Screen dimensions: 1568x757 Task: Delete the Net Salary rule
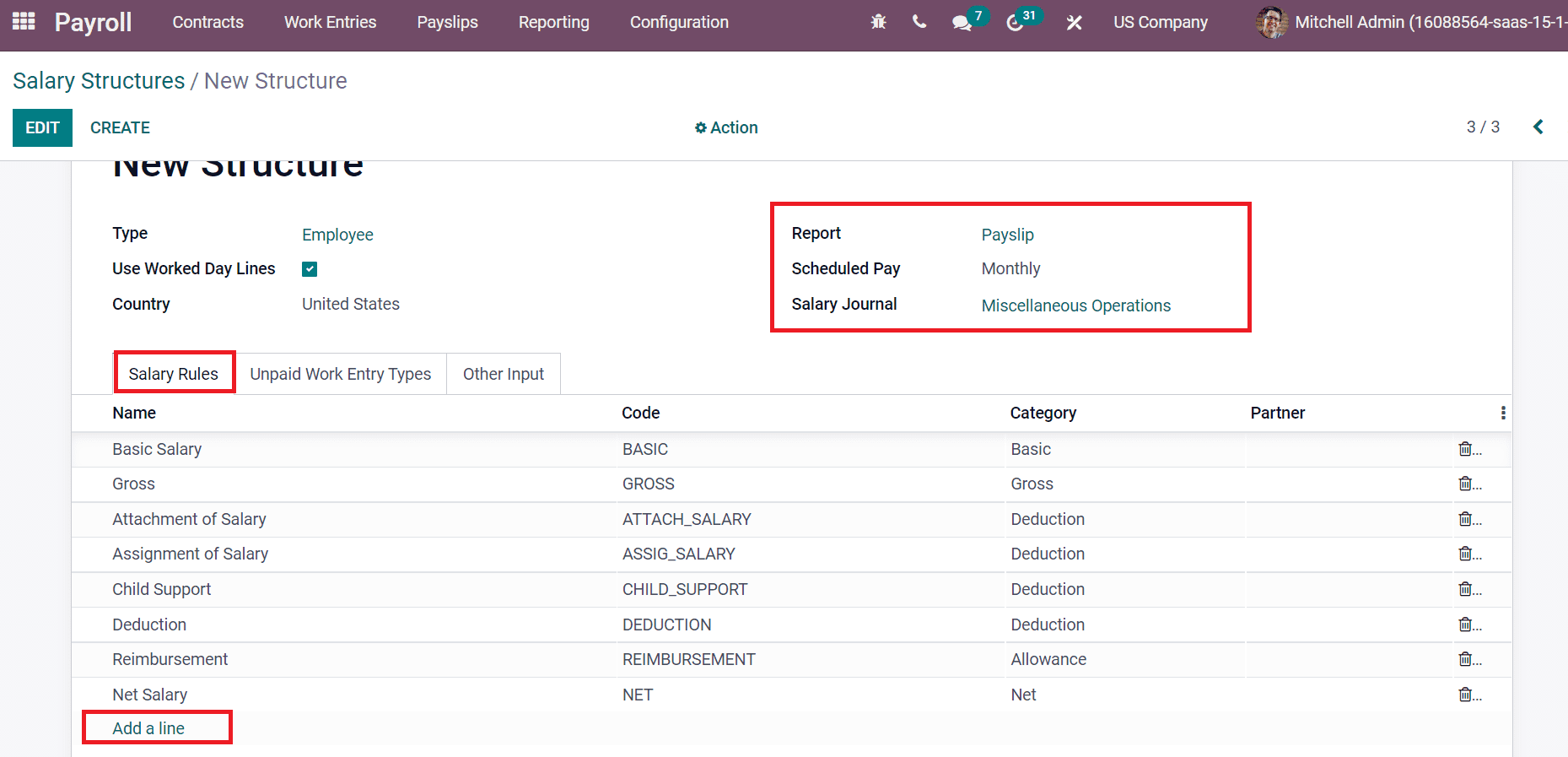click(1466, 695)
